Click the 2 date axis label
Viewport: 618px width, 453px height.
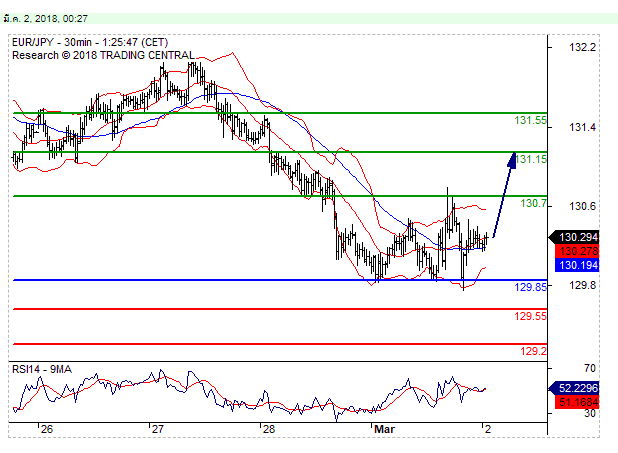488,429
